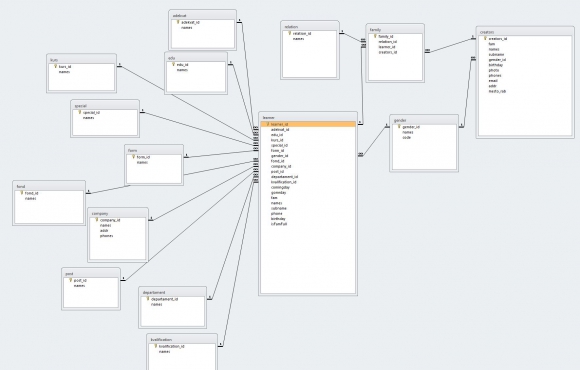This screenshot has width=580, height=370.
Task: Click the key icon beside post_id
Action: click(70, 280)
